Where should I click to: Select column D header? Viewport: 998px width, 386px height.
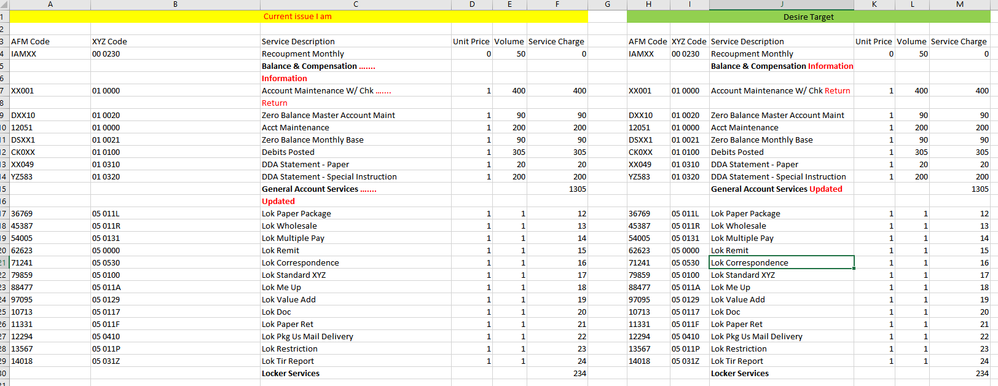point(472,4)
